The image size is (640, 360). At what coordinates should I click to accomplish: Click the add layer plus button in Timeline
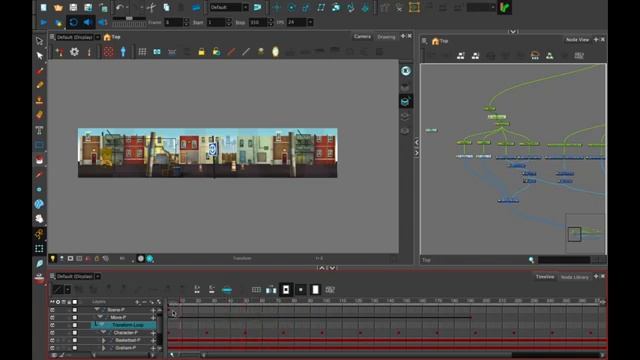pyautogui.click(x=137, y=302)
